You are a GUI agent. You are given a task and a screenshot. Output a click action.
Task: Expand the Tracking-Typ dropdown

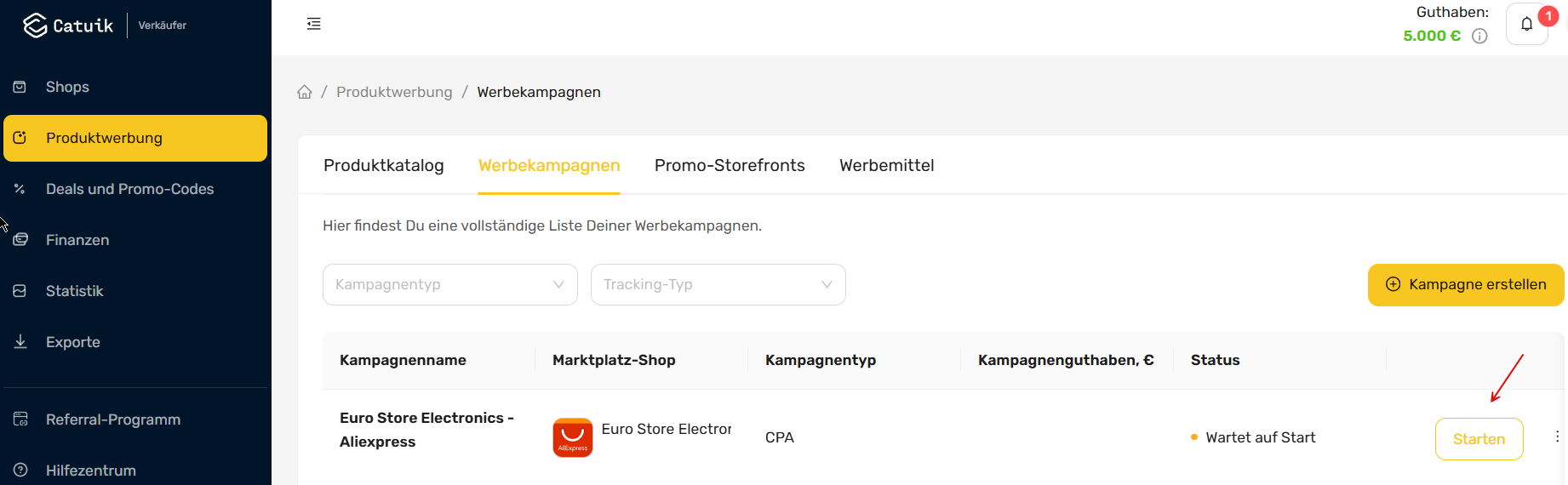click(x=718, y=284)
